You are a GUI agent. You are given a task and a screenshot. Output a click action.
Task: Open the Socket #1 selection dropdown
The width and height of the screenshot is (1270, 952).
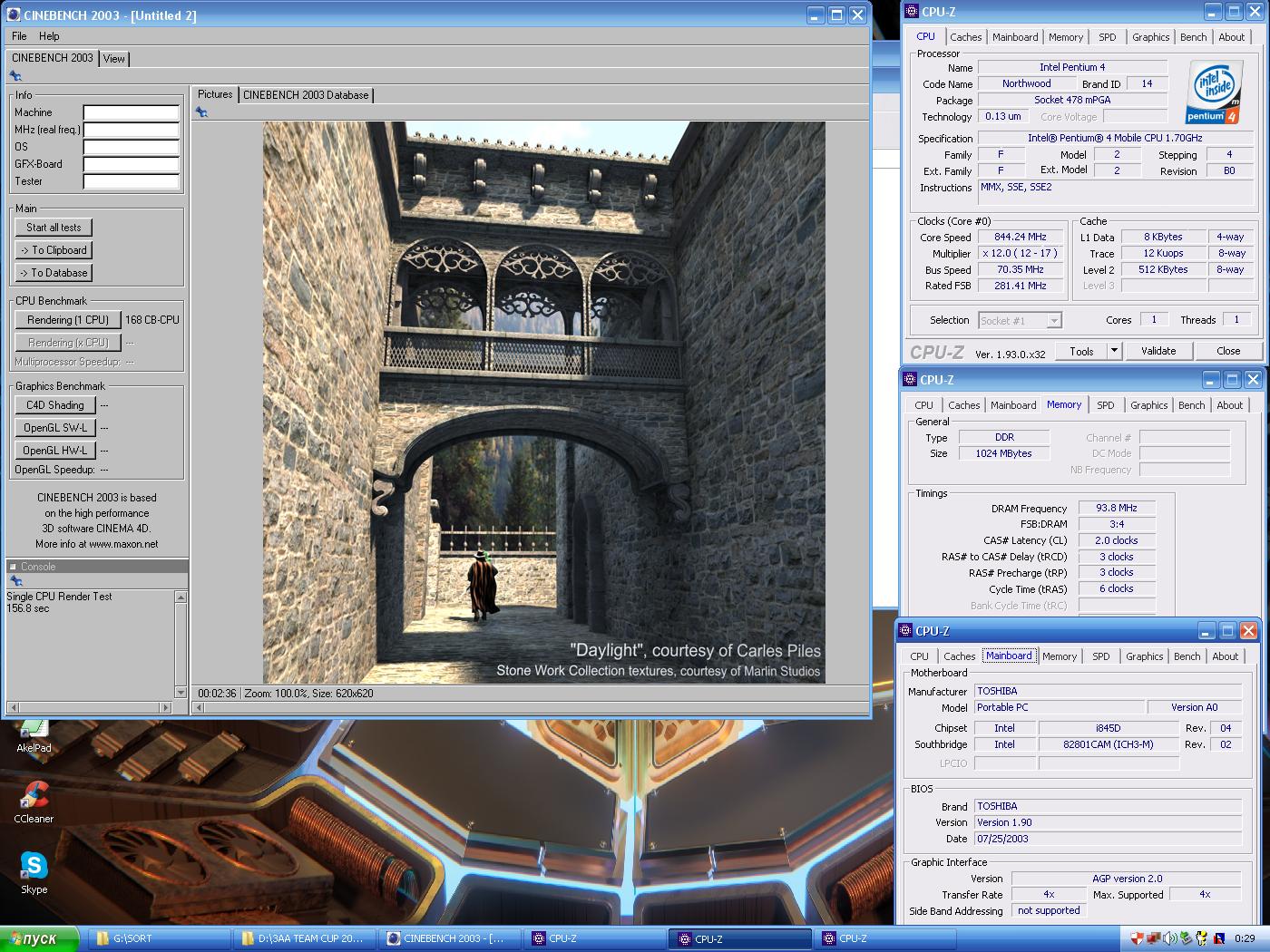1053,320
